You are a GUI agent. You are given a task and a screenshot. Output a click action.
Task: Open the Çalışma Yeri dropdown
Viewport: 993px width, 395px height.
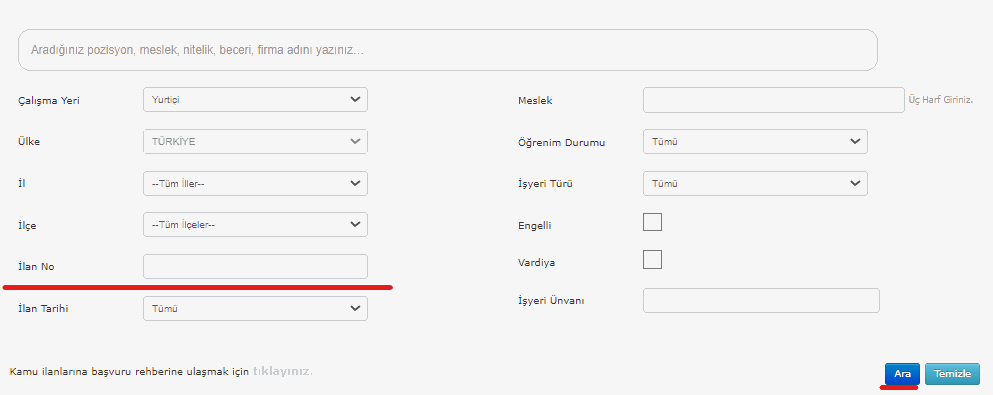[255, 99]
